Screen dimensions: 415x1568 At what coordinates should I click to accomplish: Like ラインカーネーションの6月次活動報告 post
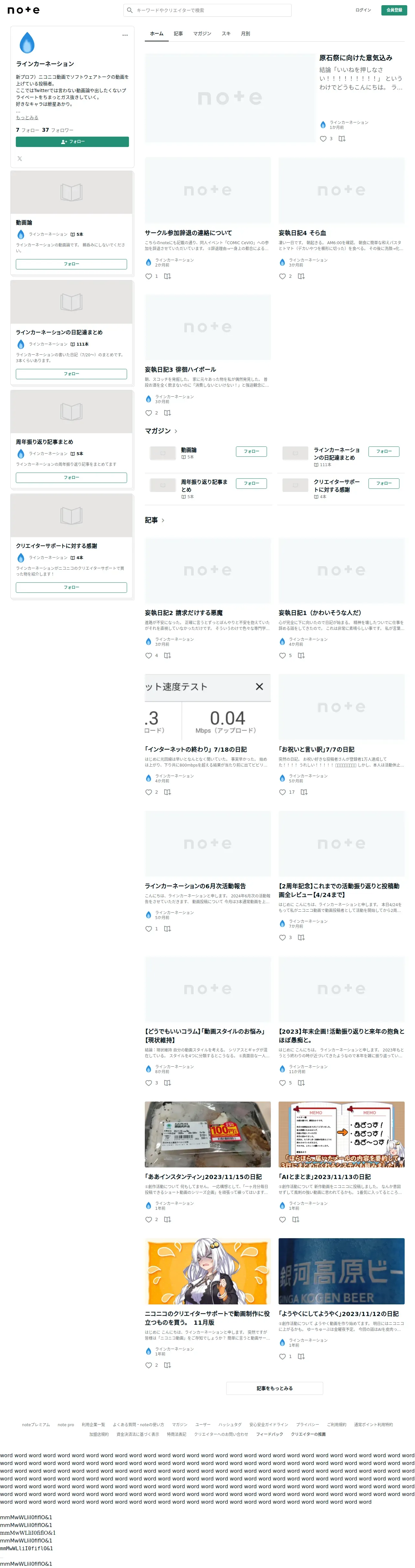pos(148,929)
